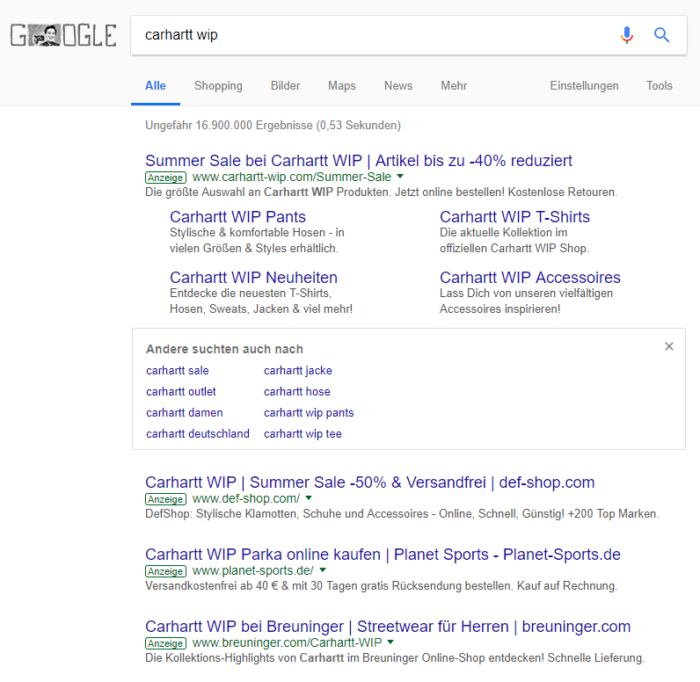Screen dimensions: 700x682
Task: Click related search 'carhartt deutschland'
Action: [x=198, y=433]
